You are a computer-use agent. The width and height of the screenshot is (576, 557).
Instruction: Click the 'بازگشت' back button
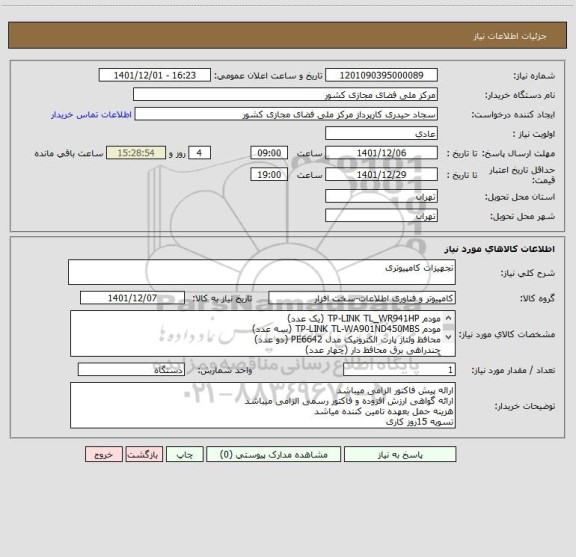click(144, 454)
